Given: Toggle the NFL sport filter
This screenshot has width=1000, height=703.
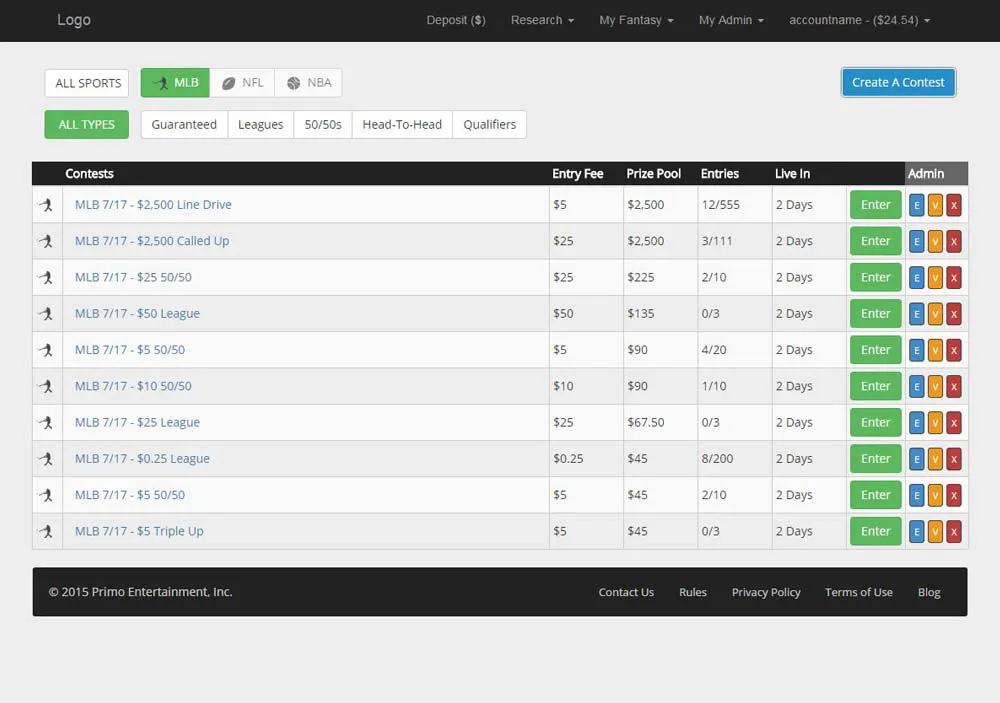Looking at the screenshot, I should (x=242, y=83).
